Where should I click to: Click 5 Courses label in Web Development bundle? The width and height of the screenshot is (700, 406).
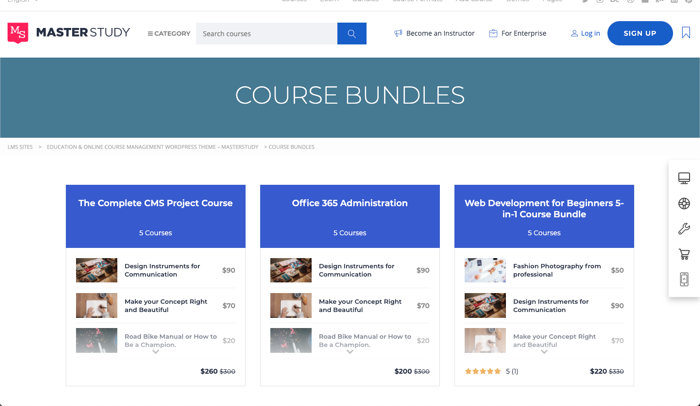(x=544, y=233)
